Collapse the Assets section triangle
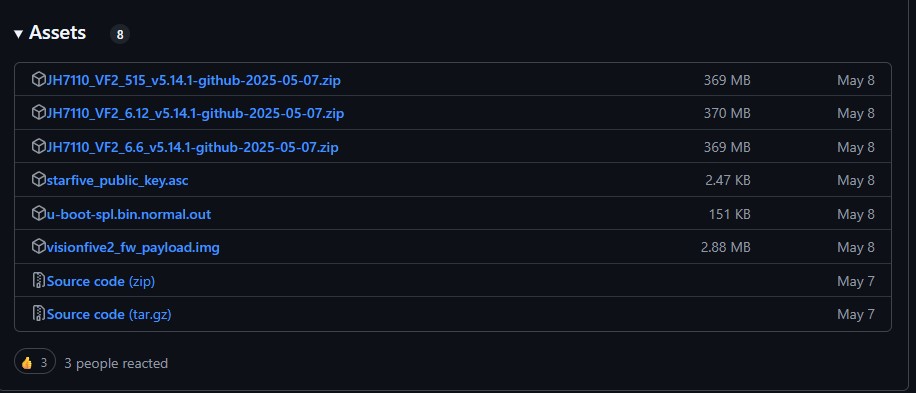This screenshot has height=393, width=916. point(18,34)
